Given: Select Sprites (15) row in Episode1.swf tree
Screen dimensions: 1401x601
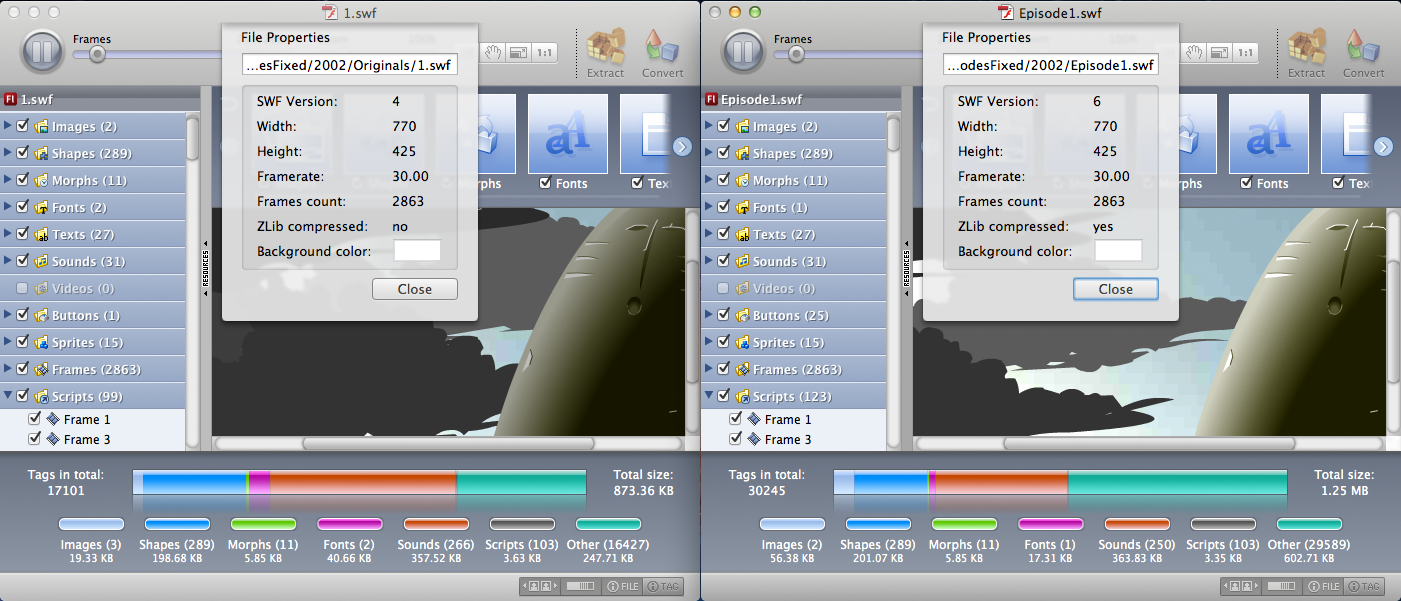Looking at the screenshot, I should tap(794, 343).
